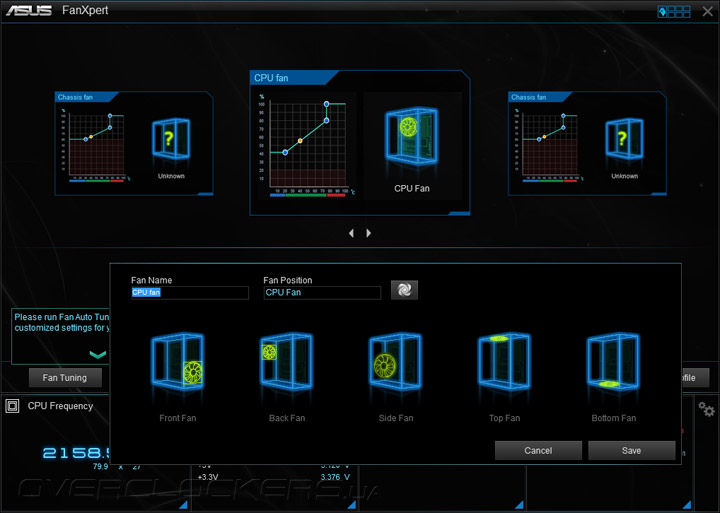Select the right Chassis fan graph thumbnail
This screenshot has height=513, width=720.
coord(550,145)
